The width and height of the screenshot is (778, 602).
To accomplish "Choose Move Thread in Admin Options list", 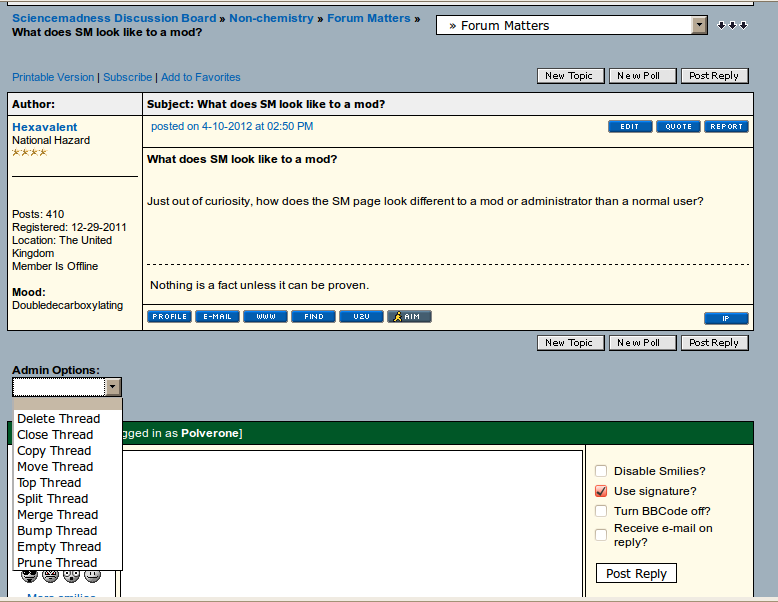I will 55,467.
